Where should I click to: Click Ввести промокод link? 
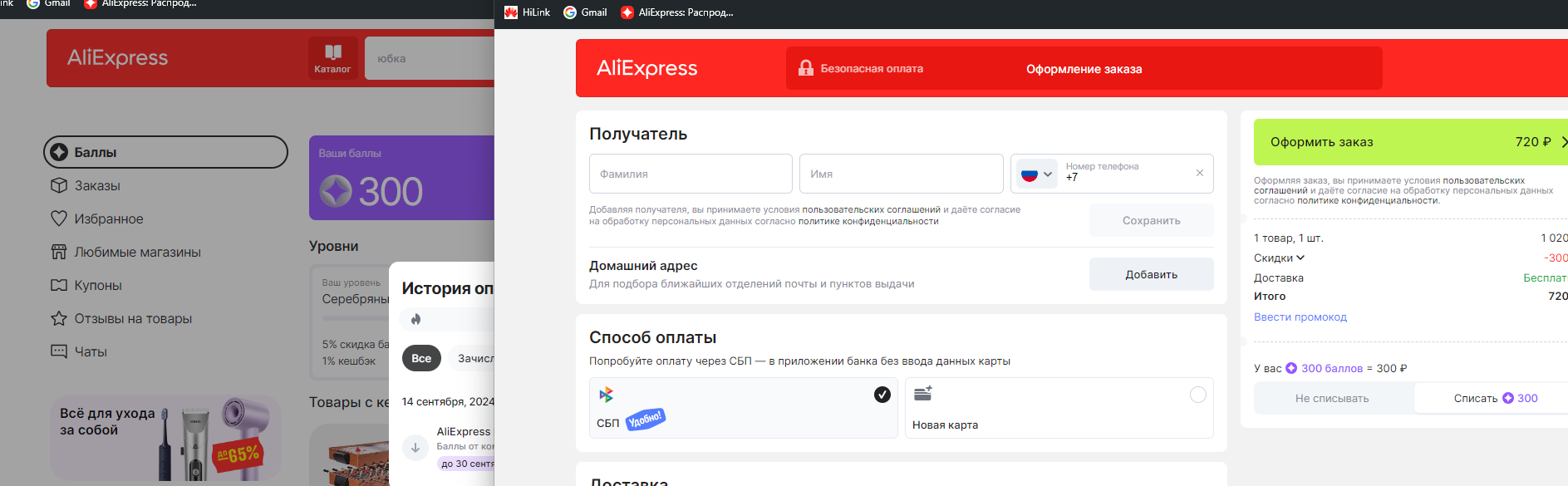pyautogui.click(x=1300, y=317)
